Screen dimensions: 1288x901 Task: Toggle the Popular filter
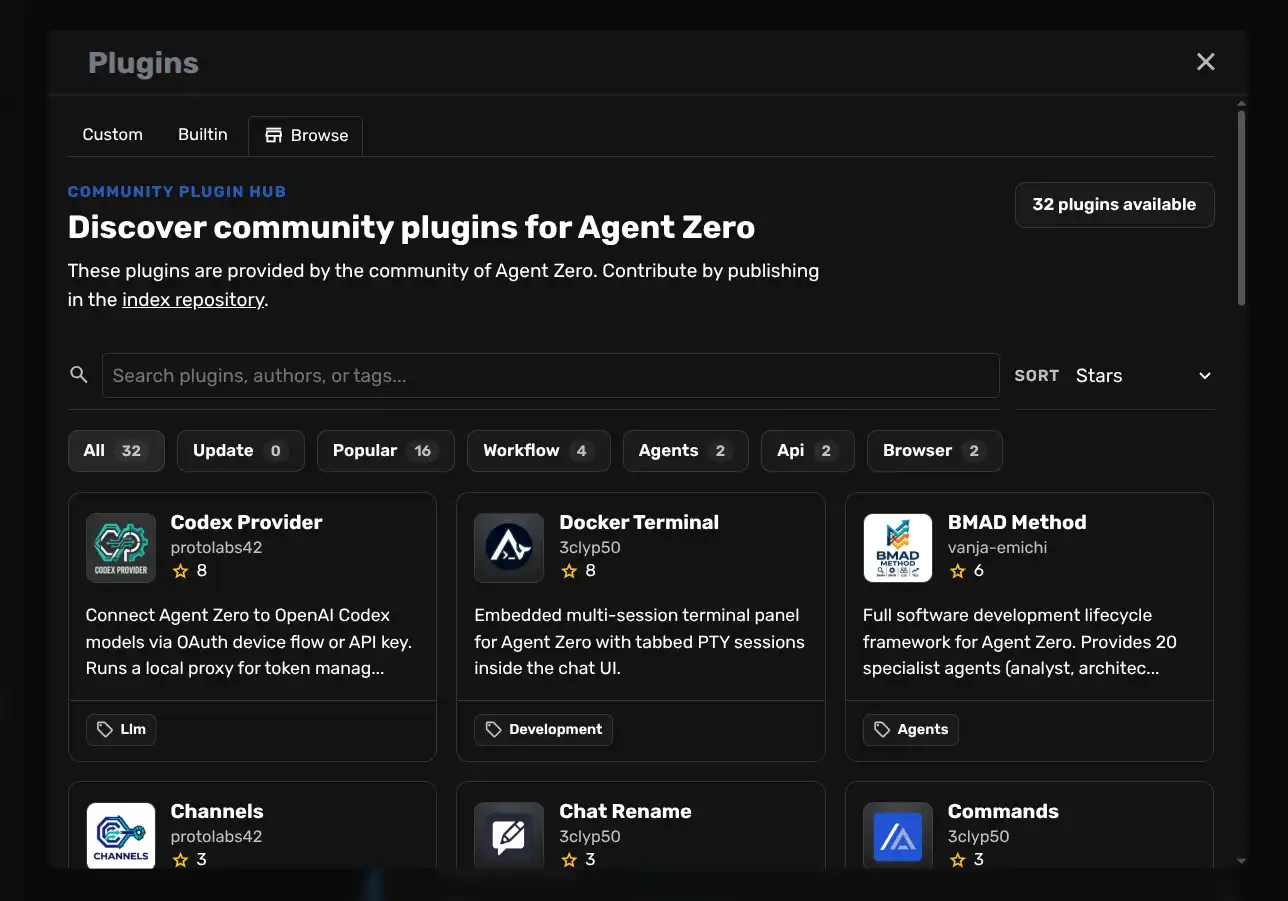[385, 451]
